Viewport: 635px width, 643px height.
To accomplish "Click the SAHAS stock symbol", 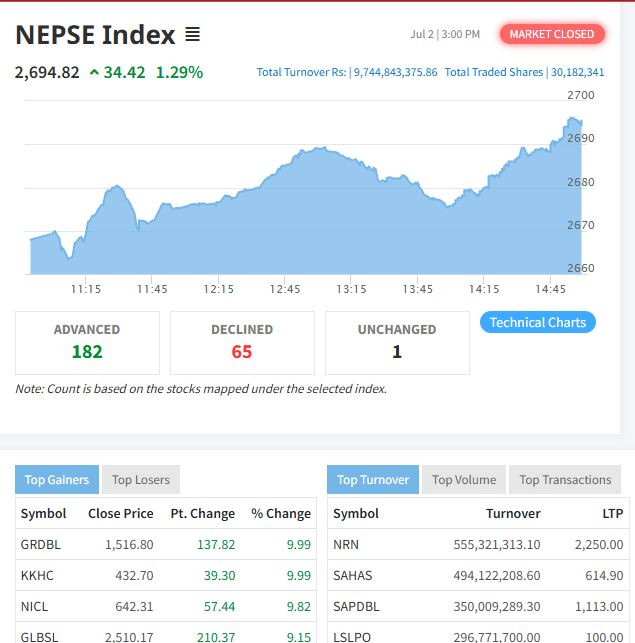I will tap(352, 576).
